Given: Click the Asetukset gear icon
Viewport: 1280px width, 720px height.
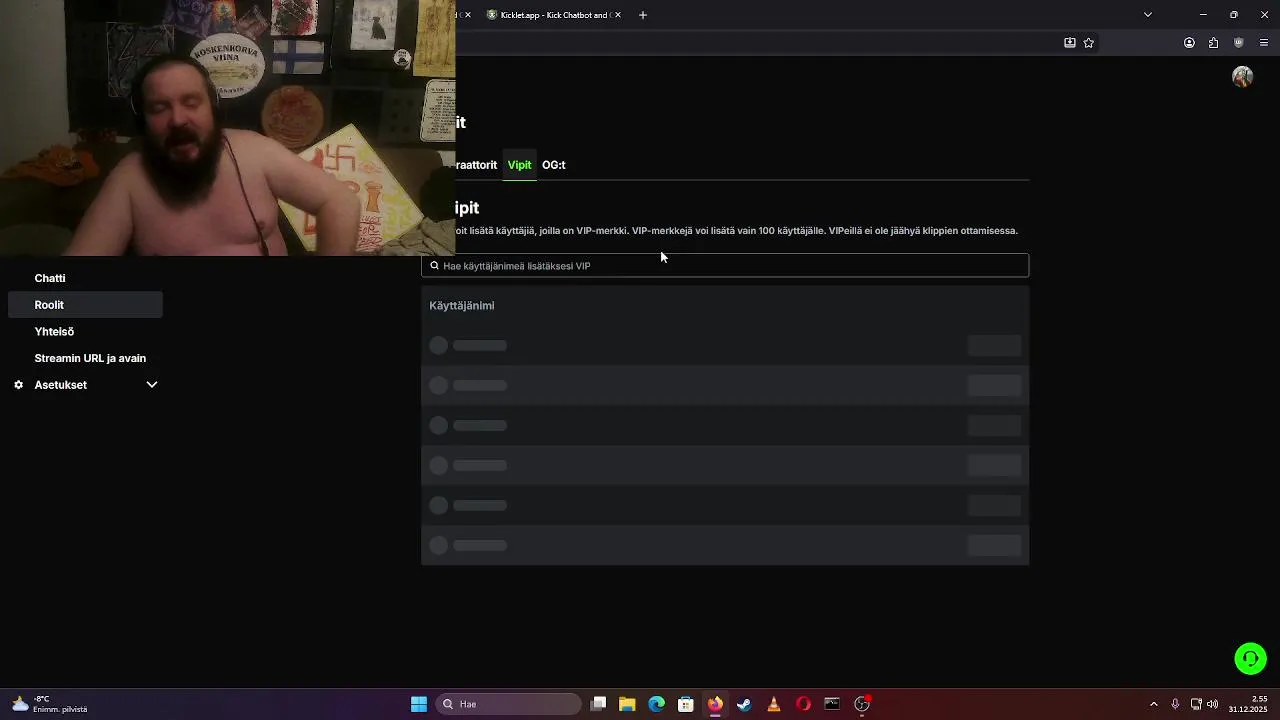Looking at the screenshot, I should (x=18, y=385).
